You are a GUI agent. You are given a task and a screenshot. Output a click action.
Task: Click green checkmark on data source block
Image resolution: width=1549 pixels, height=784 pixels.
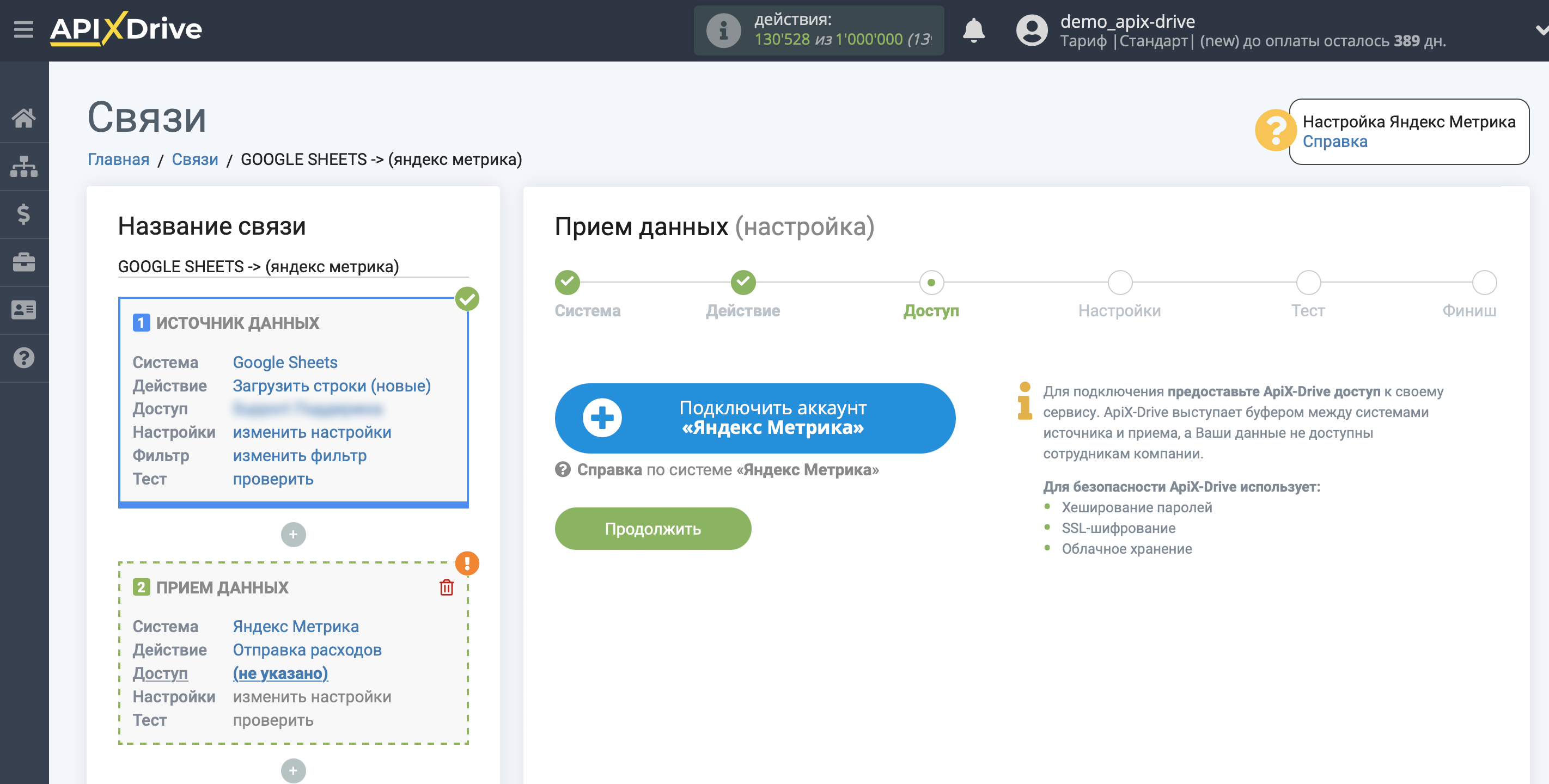click(x=467, y=299)
